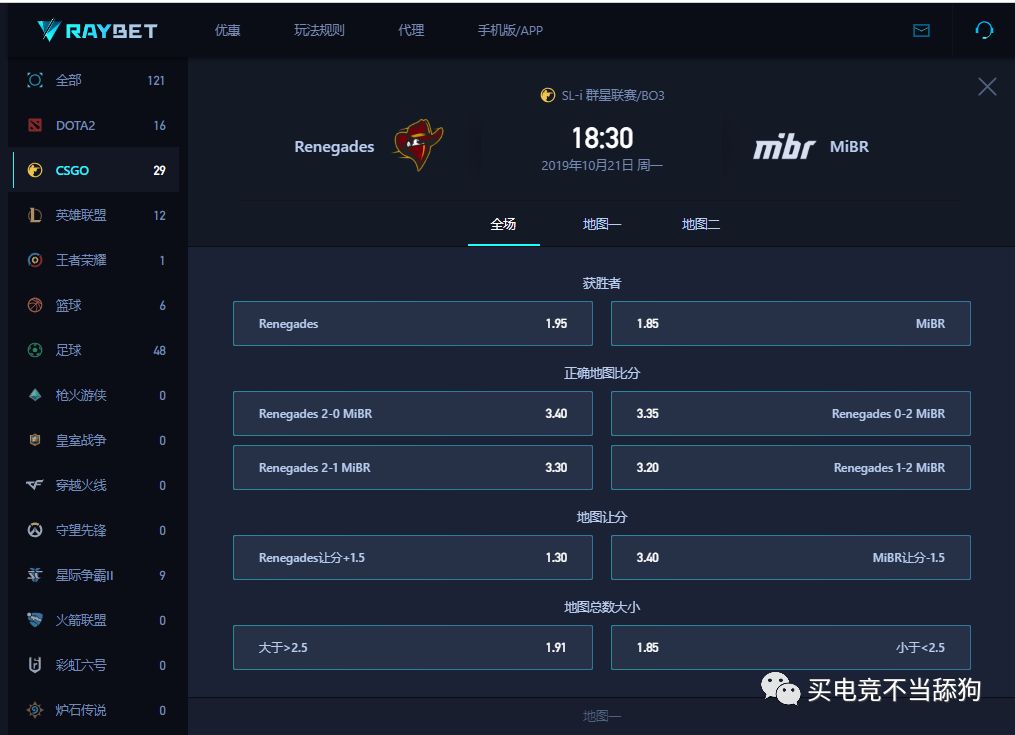Open the 手机版/APP menu
Screen dimensions: 1015x735
[510, 30]
